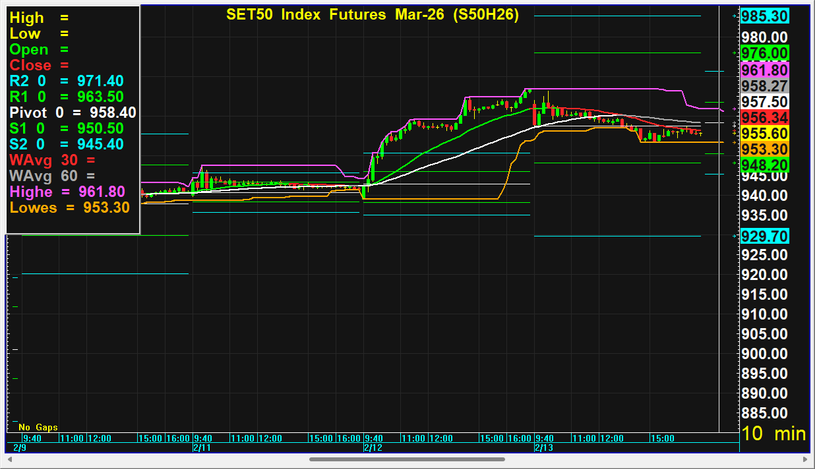
Task: Click the gray 958.27 price marker
Action: [x=765, y=87]
